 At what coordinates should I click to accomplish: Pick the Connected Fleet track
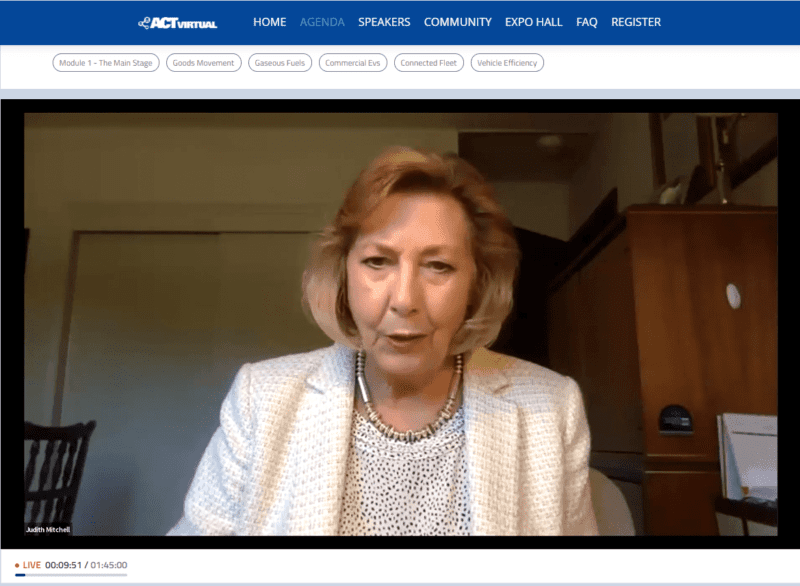coord(429,63)
